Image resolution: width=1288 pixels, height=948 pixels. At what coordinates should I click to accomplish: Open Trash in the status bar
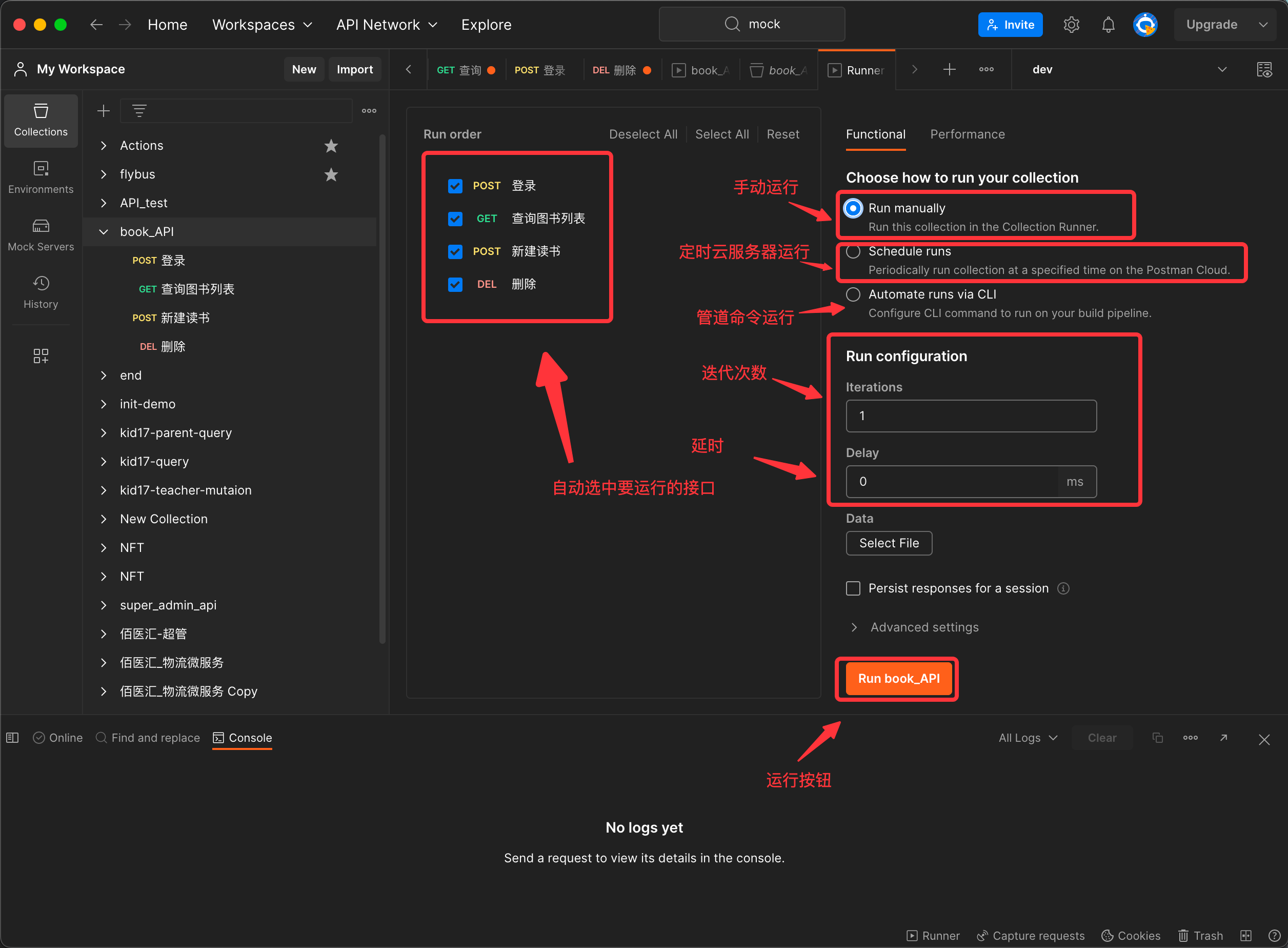point(1200,935)
